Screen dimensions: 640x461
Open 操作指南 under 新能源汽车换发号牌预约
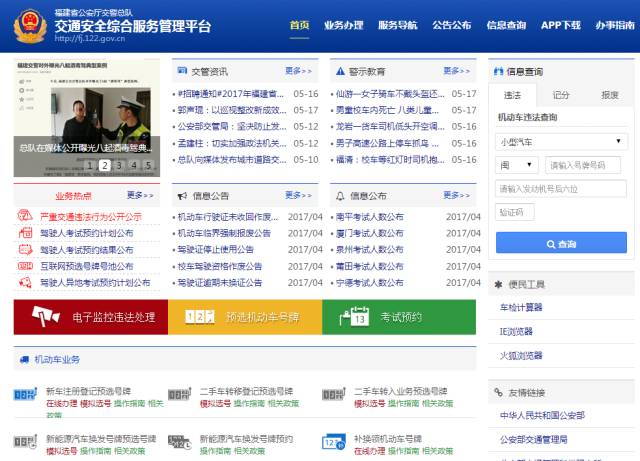tap(215, 451)
